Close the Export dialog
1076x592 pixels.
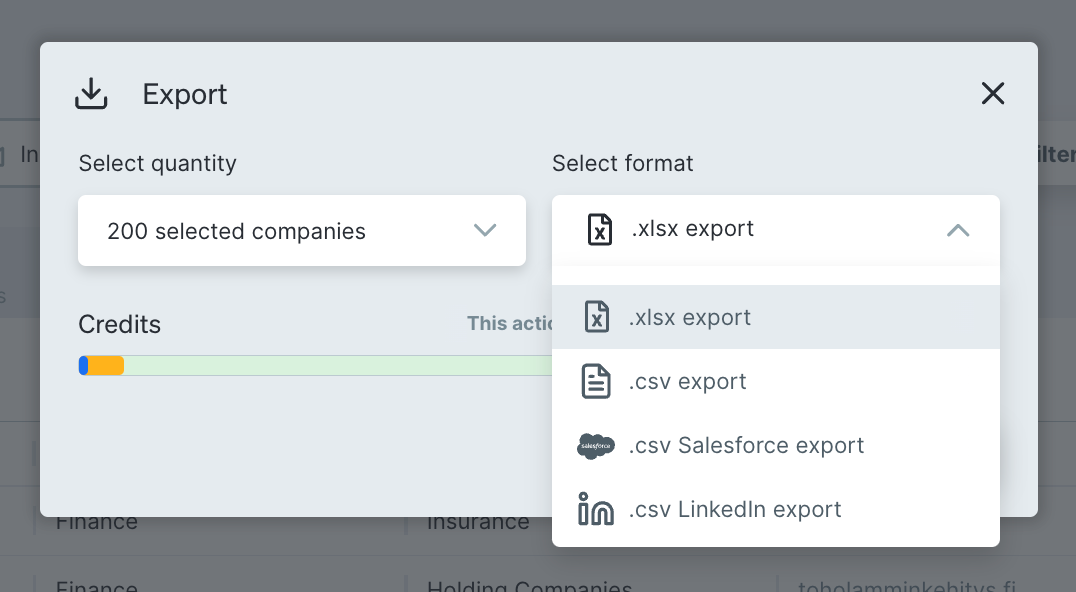[x=992, y=94]
